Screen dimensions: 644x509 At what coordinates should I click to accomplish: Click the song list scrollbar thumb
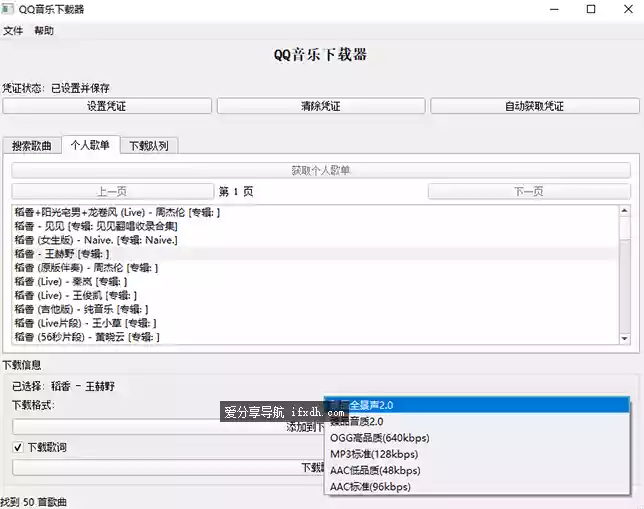tap(625, 228)
